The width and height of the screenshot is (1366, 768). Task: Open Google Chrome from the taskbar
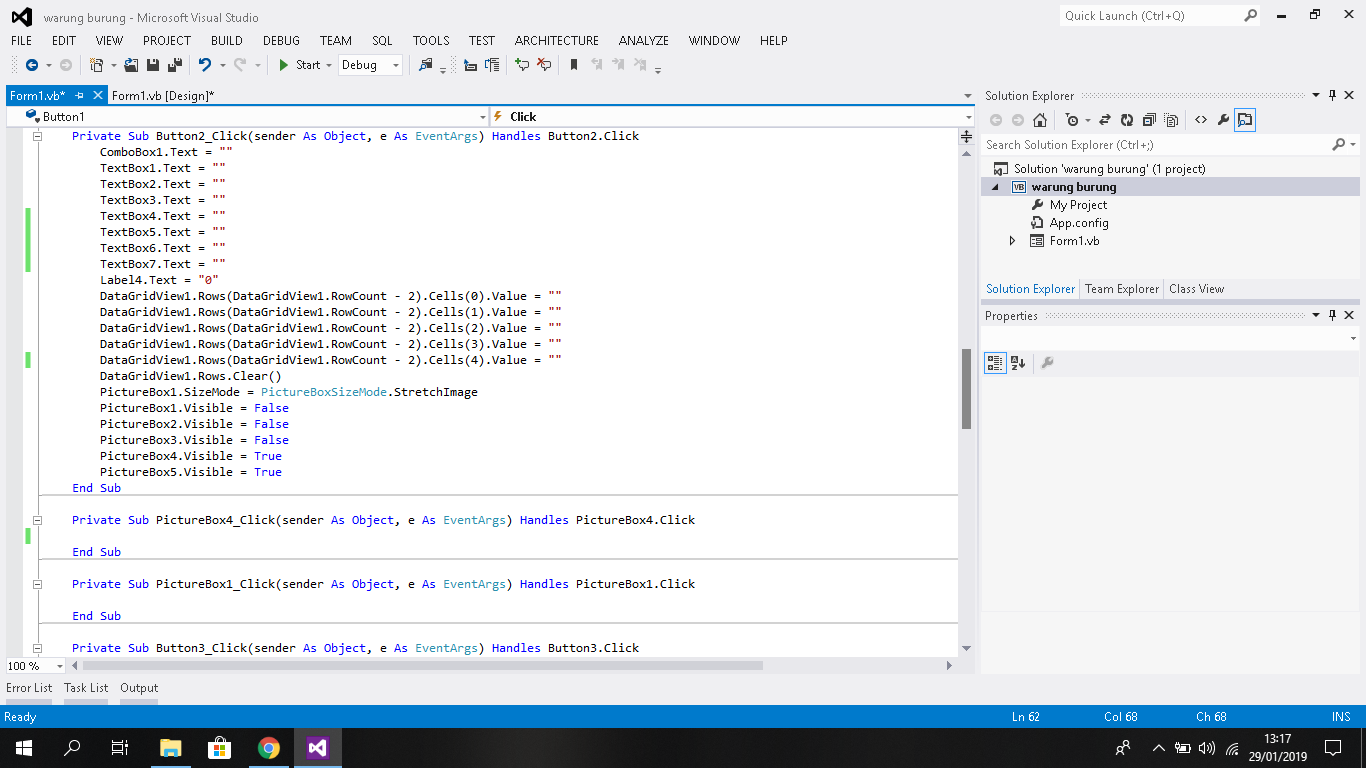[x=269, y=747]
